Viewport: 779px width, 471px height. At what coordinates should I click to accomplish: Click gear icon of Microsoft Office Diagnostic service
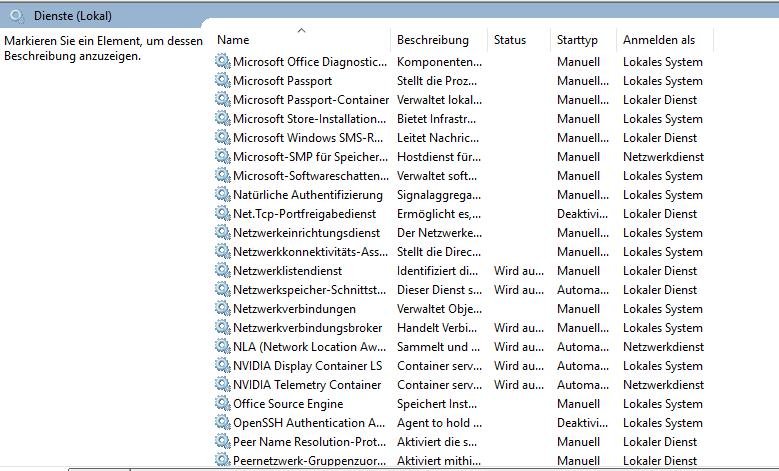[x=223, y=62]
